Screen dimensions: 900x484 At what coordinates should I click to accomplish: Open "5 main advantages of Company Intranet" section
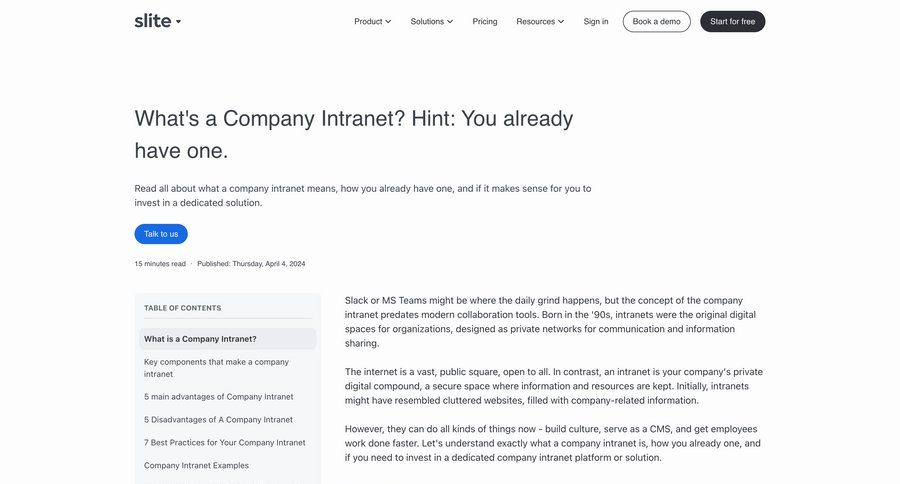[218, 397]
